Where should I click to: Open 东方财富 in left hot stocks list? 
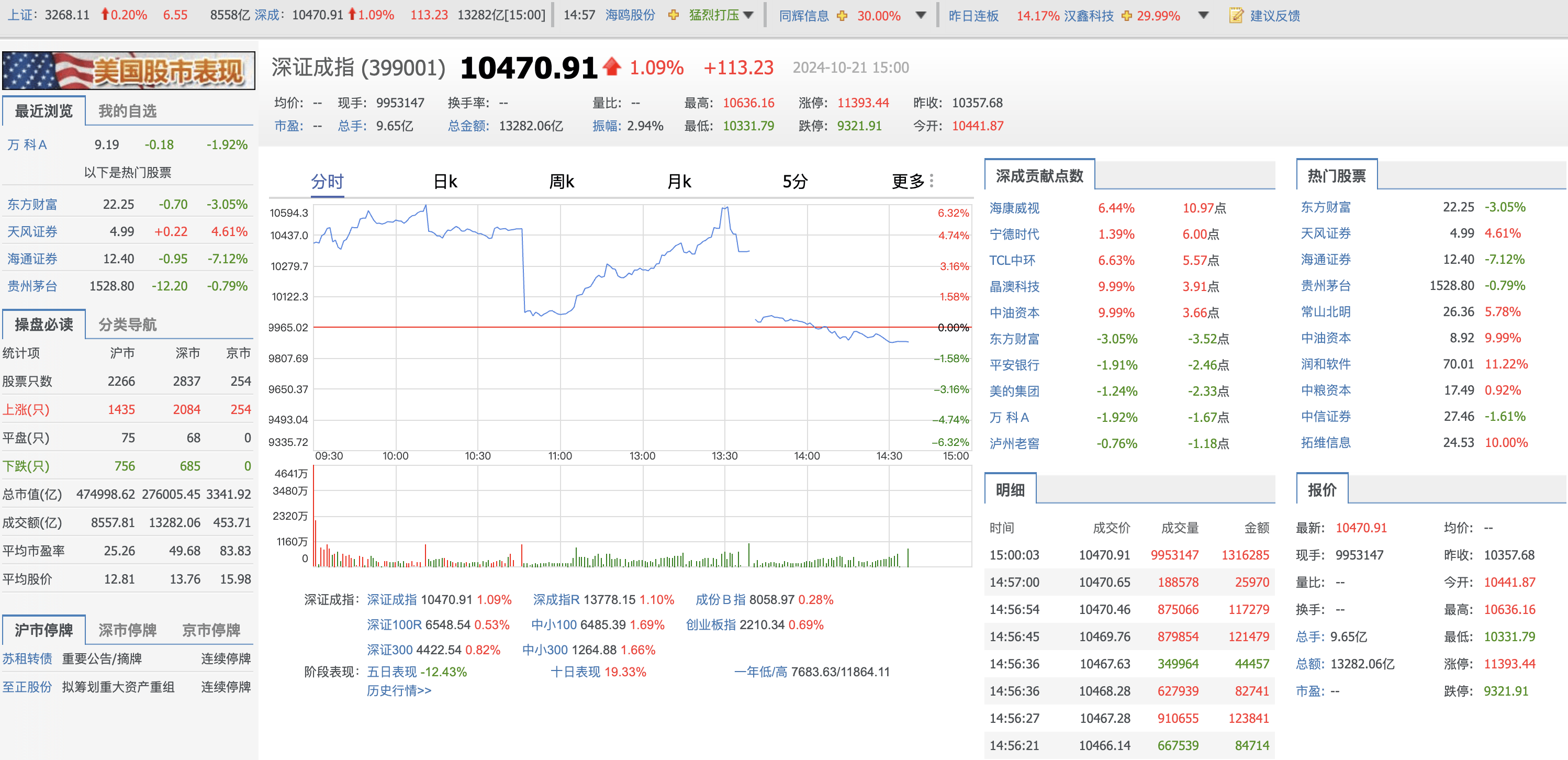[32, 204]
